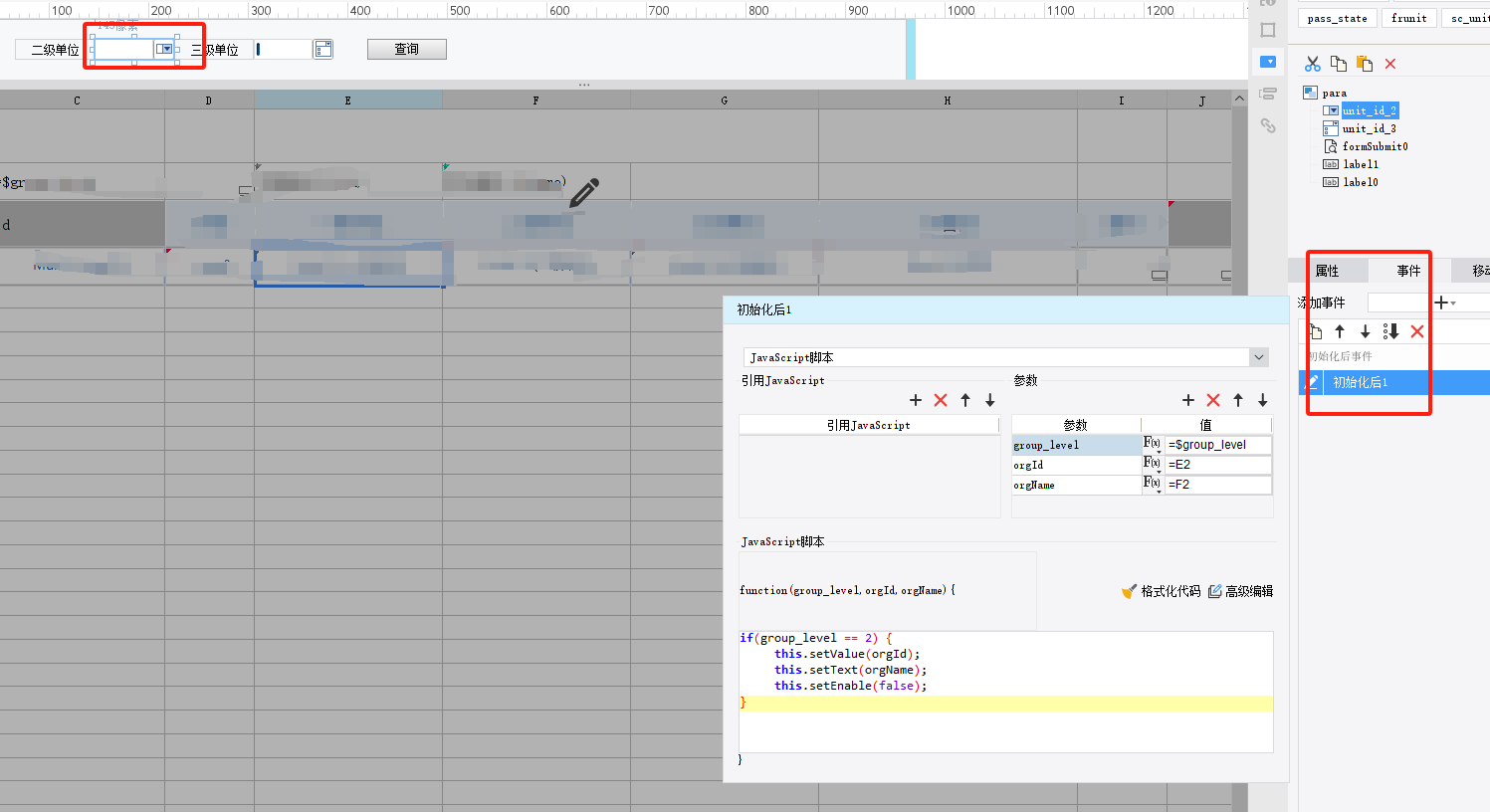Add a referenced JavaScript with plus icon
The image size is (1490, 812).
pos(916,400)
